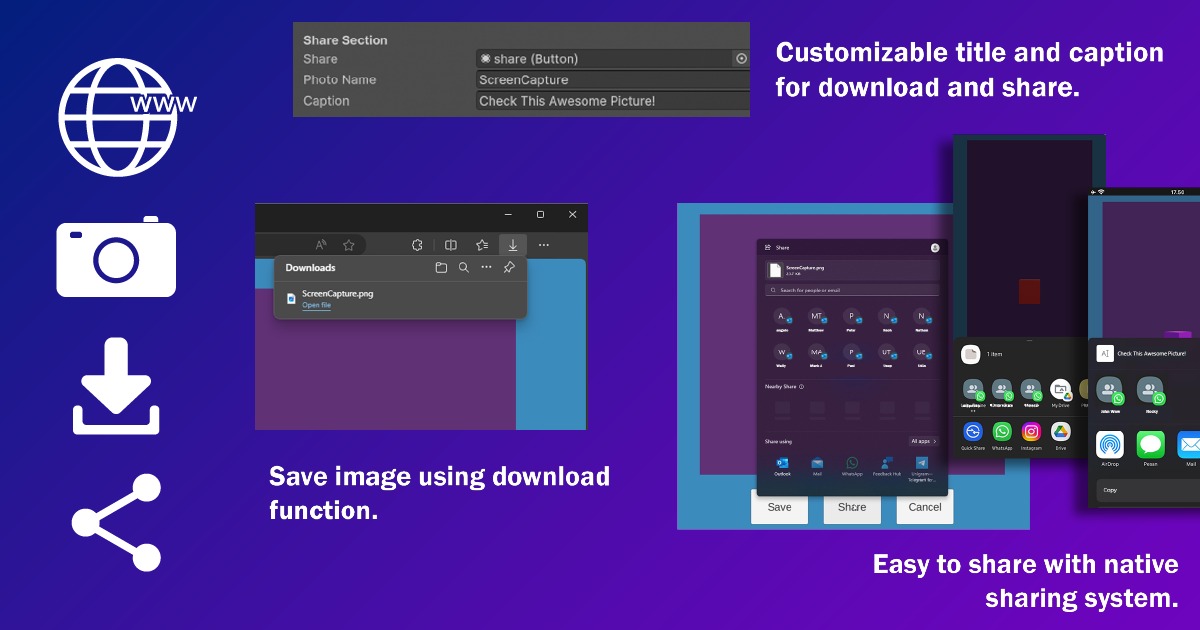
Task: Share via Feedback Hub icon
Action: [x=886, y=466]
